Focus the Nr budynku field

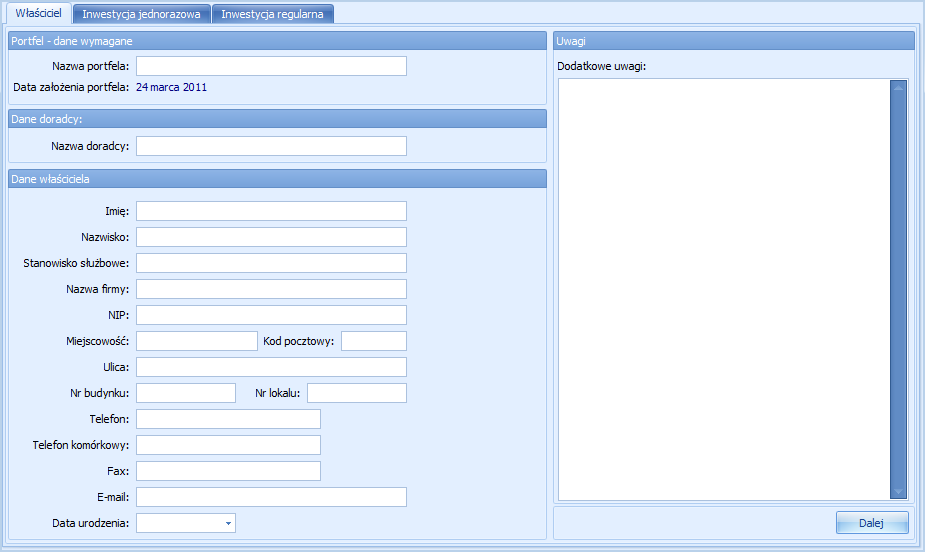(186, 393)
